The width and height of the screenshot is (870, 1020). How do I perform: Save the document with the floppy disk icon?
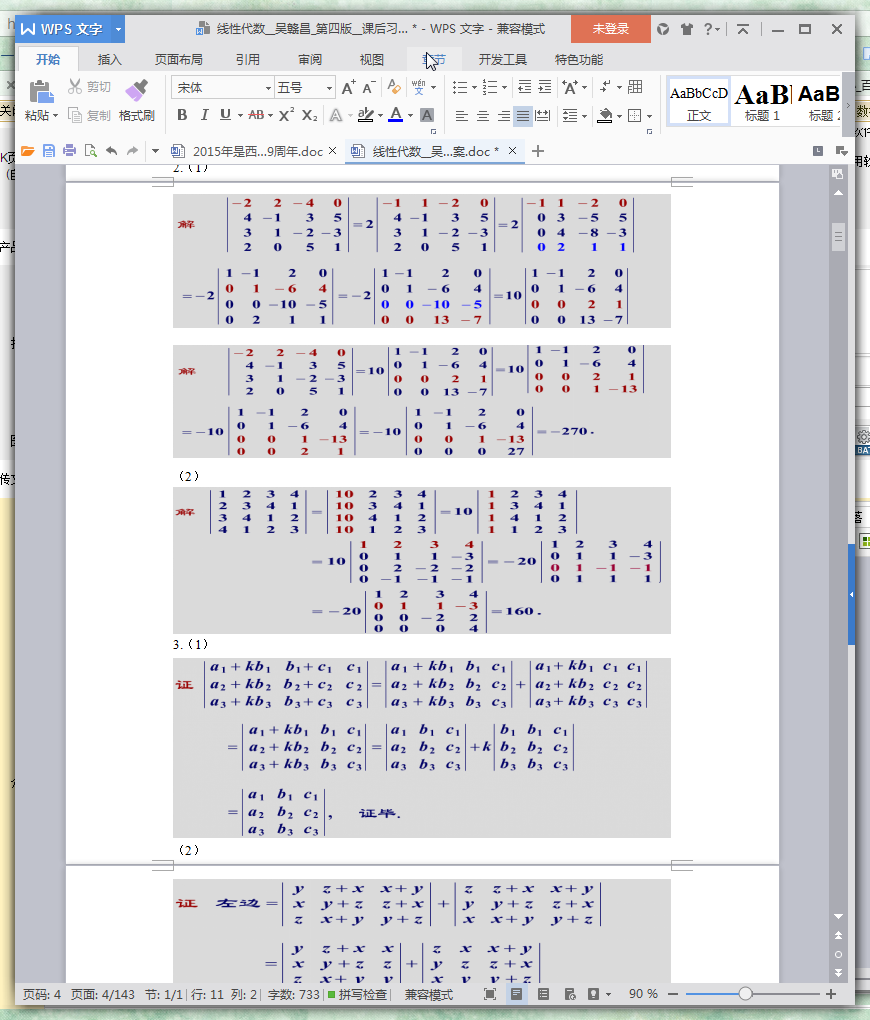[49, 151]
